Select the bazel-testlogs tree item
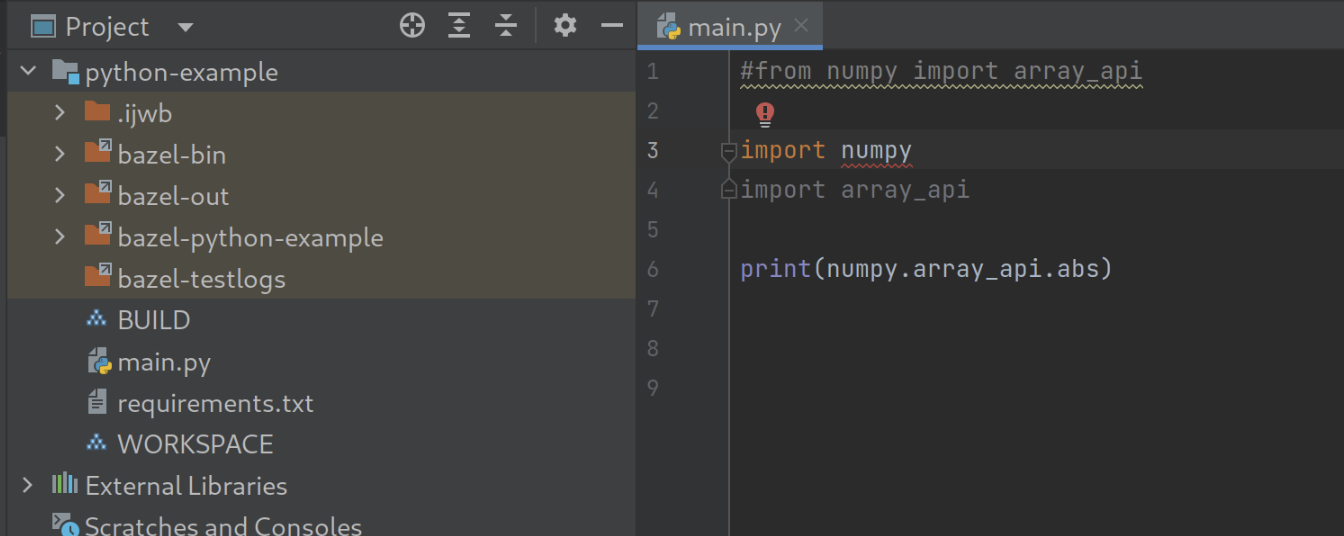The image size is (1344, 536). point(202,279)
